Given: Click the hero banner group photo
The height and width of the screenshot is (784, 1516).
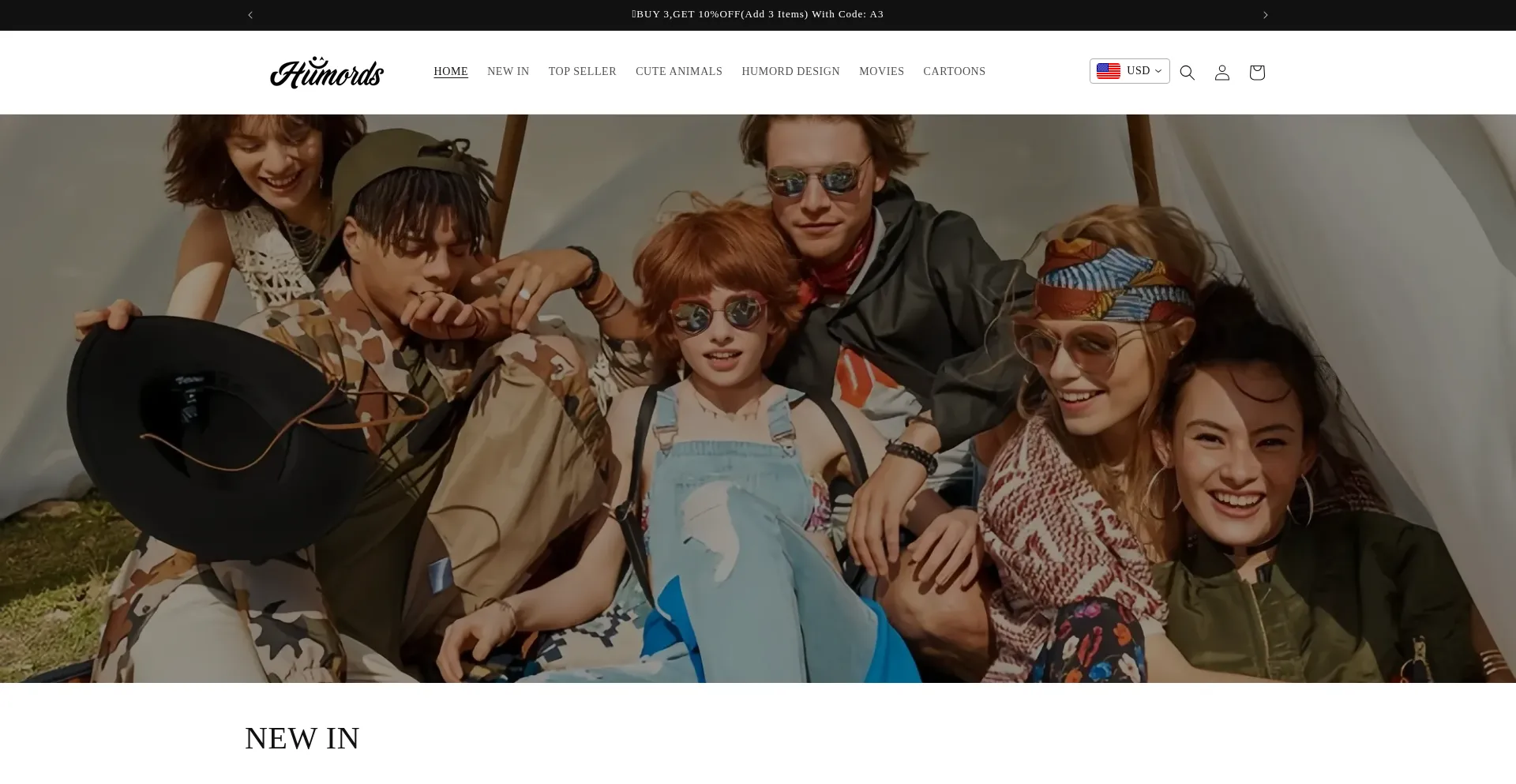Looking at the screenshot, I should 758,399.
